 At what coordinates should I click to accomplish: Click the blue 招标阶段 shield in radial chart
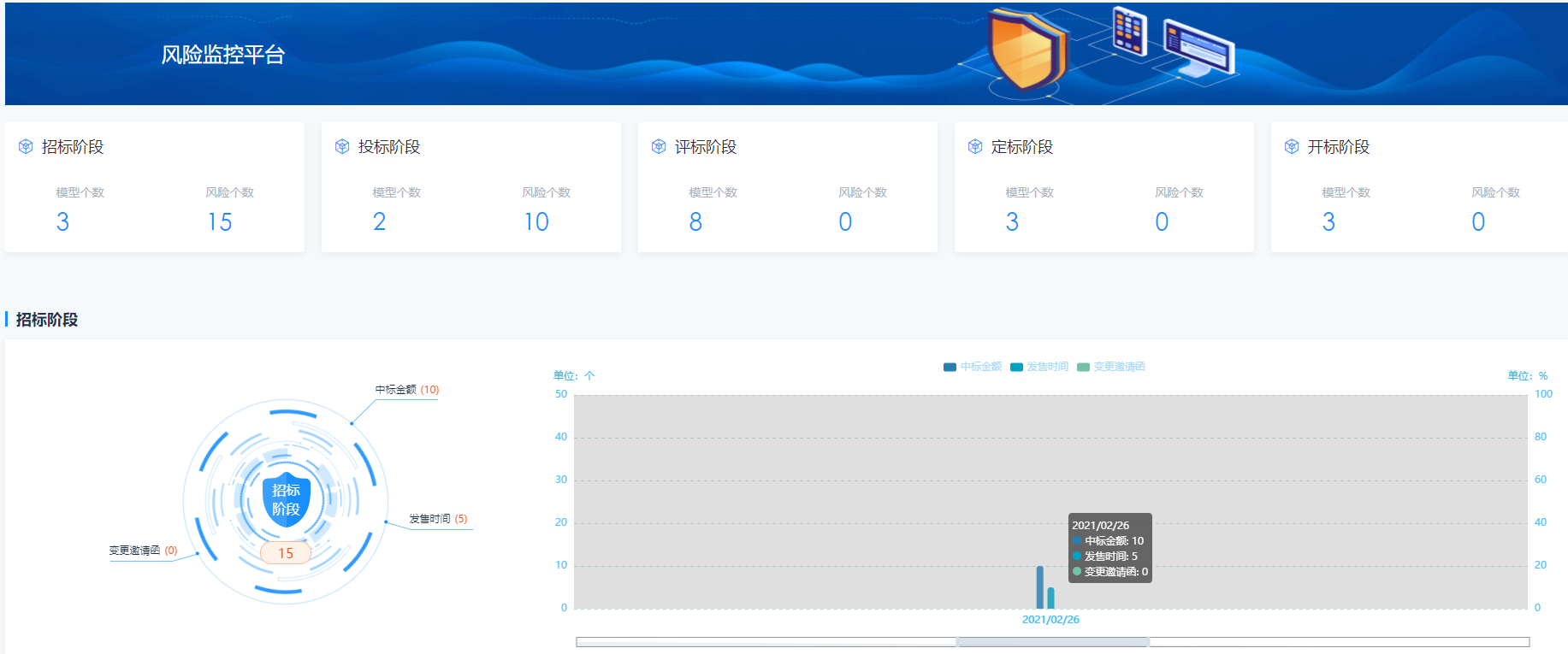click(286, 500)
